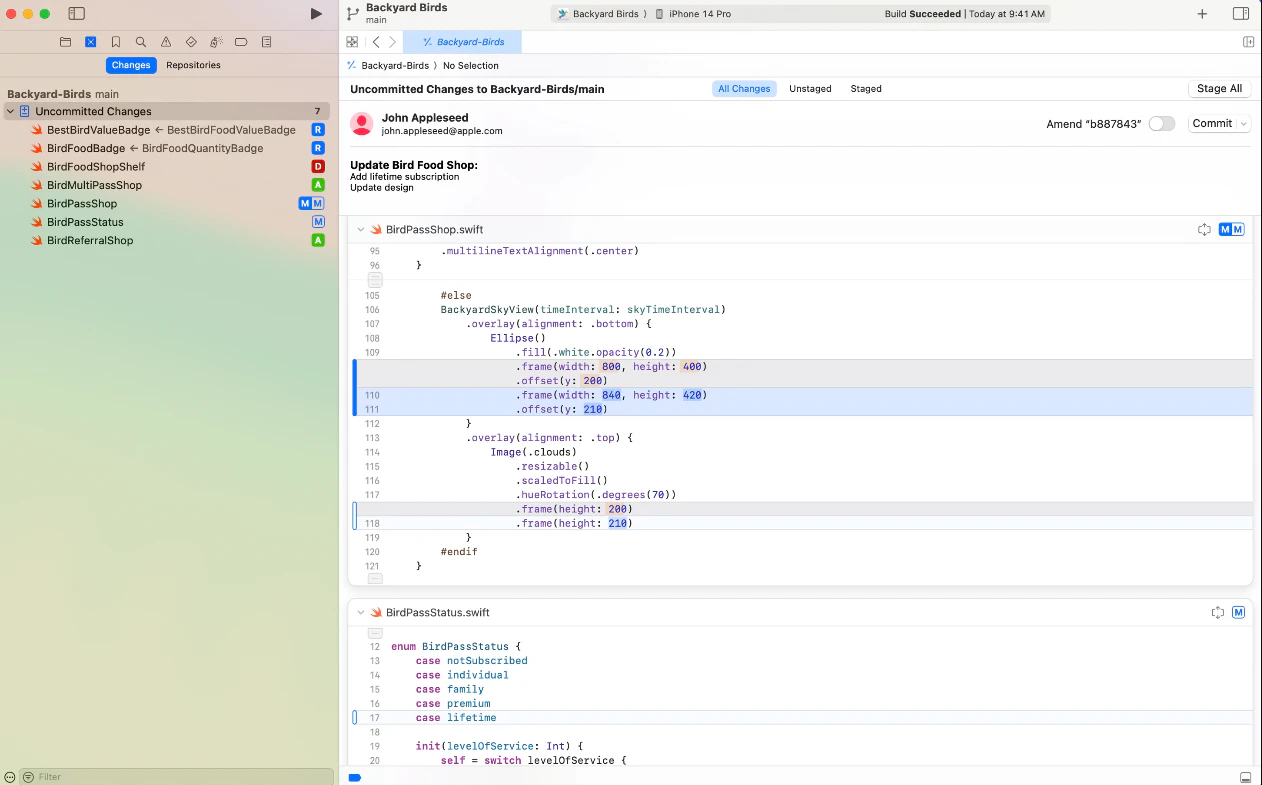Toggle the Amend b887843 switch
Image resolution: width=1262 pixels, height=785 pixels.
(1161, 124)
